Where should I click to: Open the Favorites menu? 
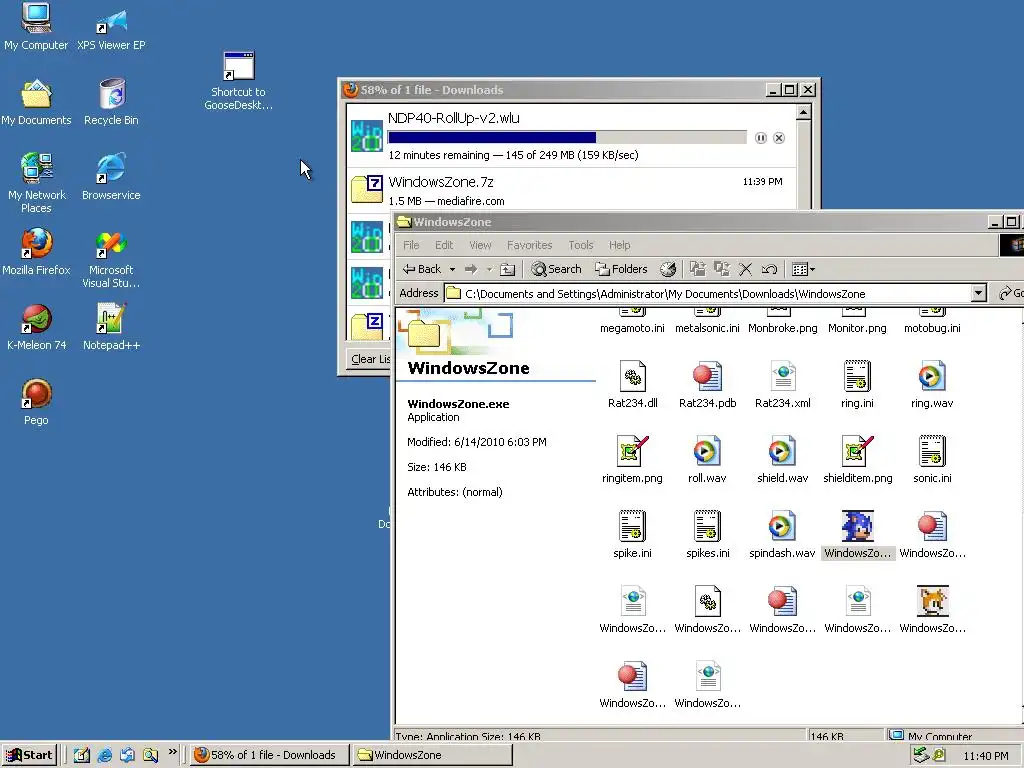point(530,245)
